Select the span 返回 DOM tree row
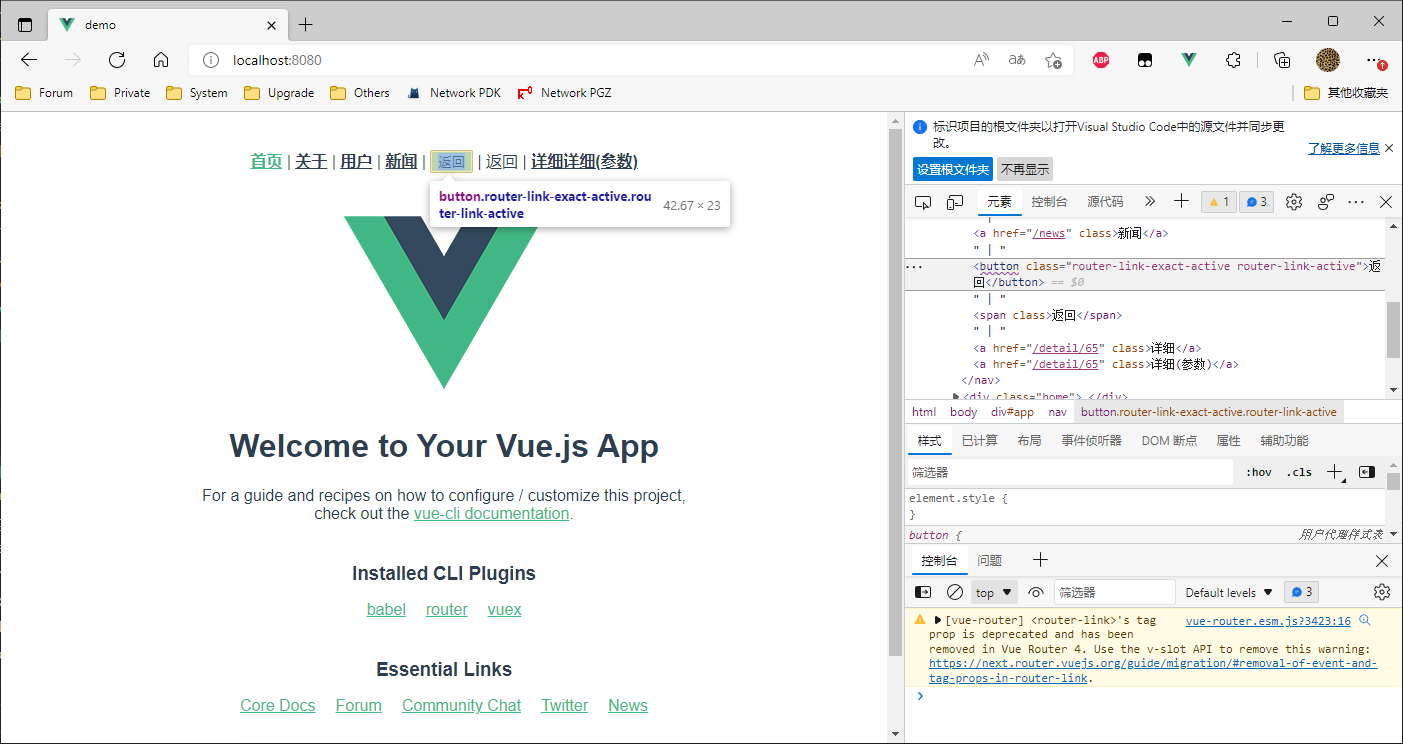 (1047, 315)
